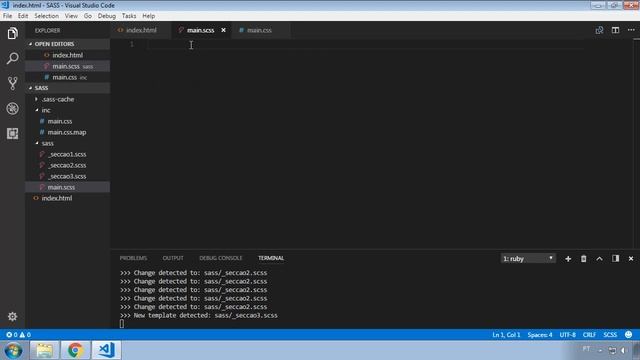Screen dimensions: 640x360
Task: Collapse the SASS workspace section
Action: (x=67, y=88)
